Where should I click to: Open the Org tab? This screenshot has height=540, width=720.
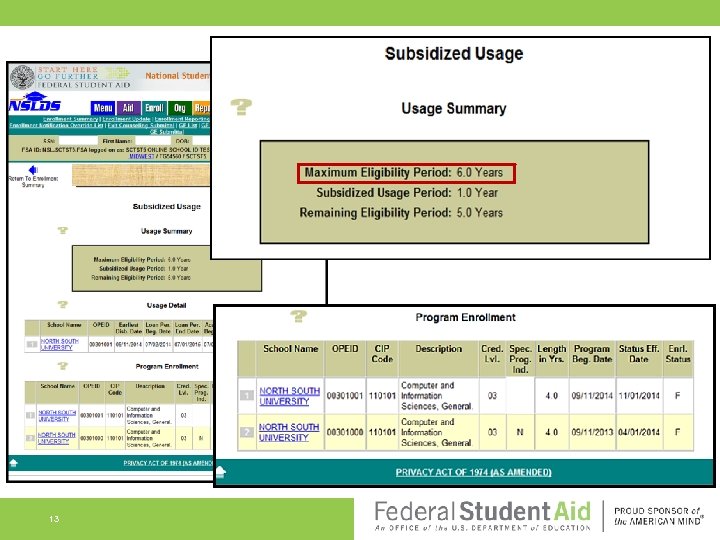pyautogui.click(x=180, y=108)
